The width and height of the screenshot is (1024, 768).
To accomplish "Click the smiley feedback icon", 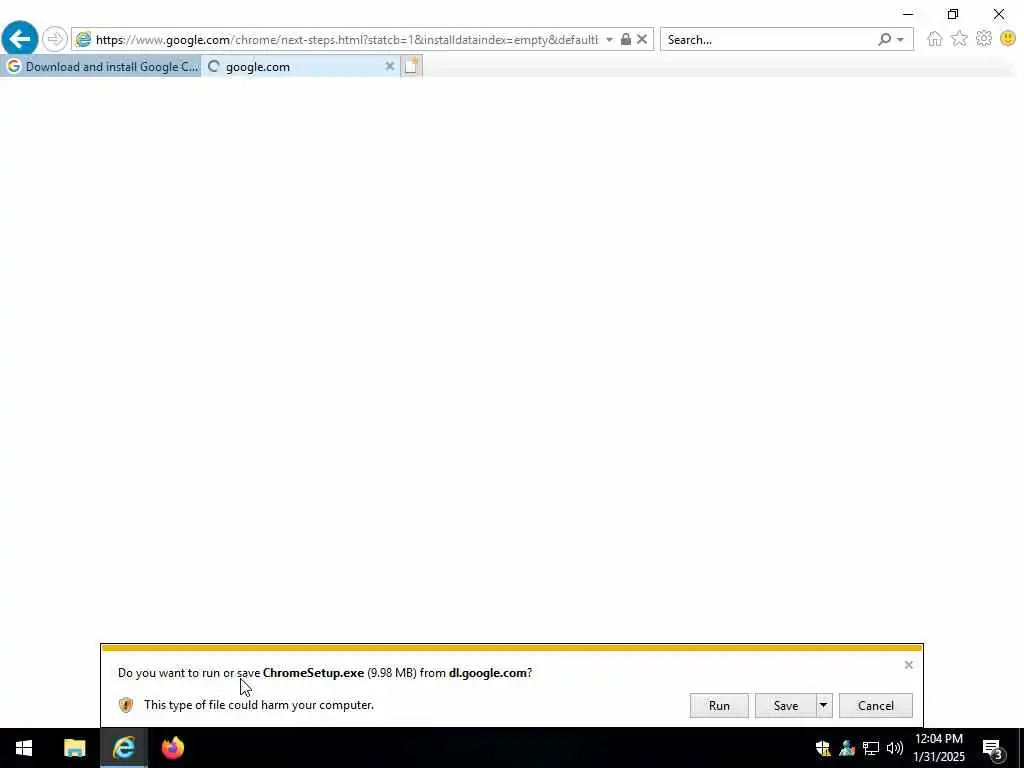I will (1008, 39).
